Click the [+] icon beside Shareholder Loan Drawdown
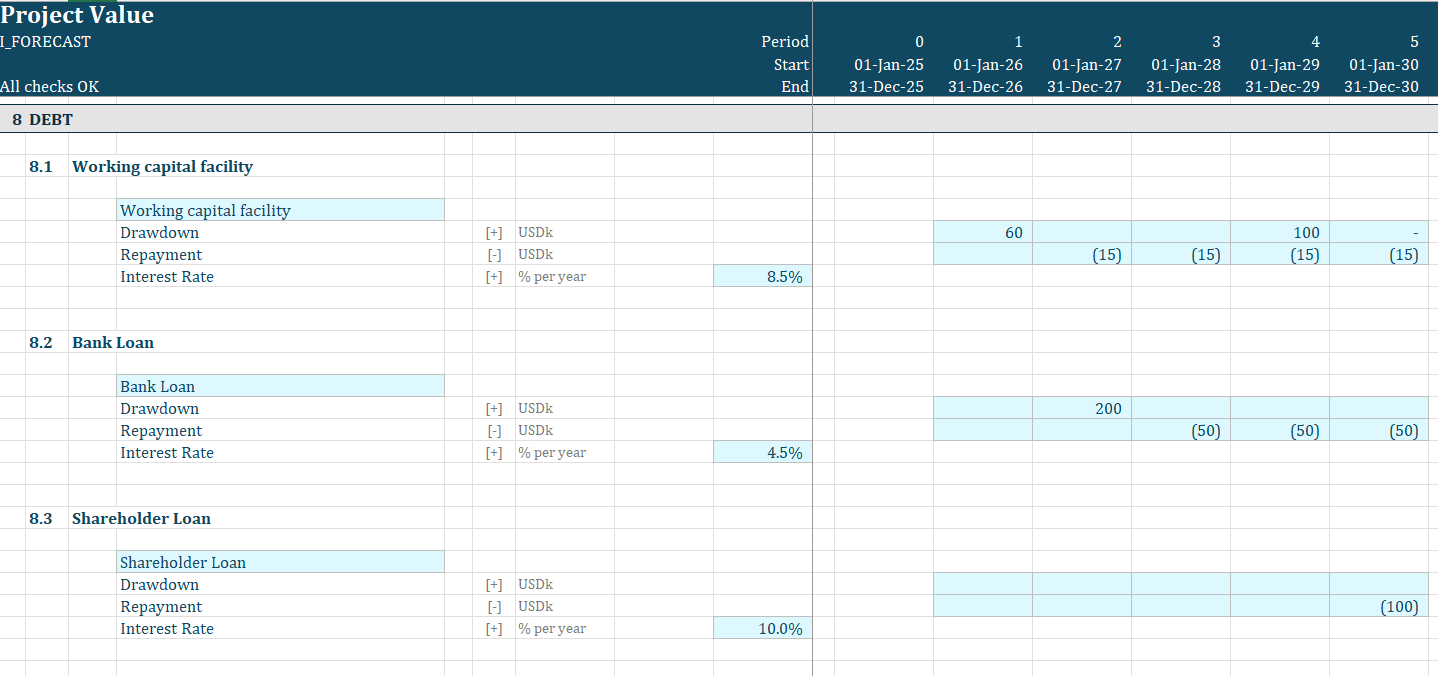This screenshot has width=1438, height=676. click(493, 584)
